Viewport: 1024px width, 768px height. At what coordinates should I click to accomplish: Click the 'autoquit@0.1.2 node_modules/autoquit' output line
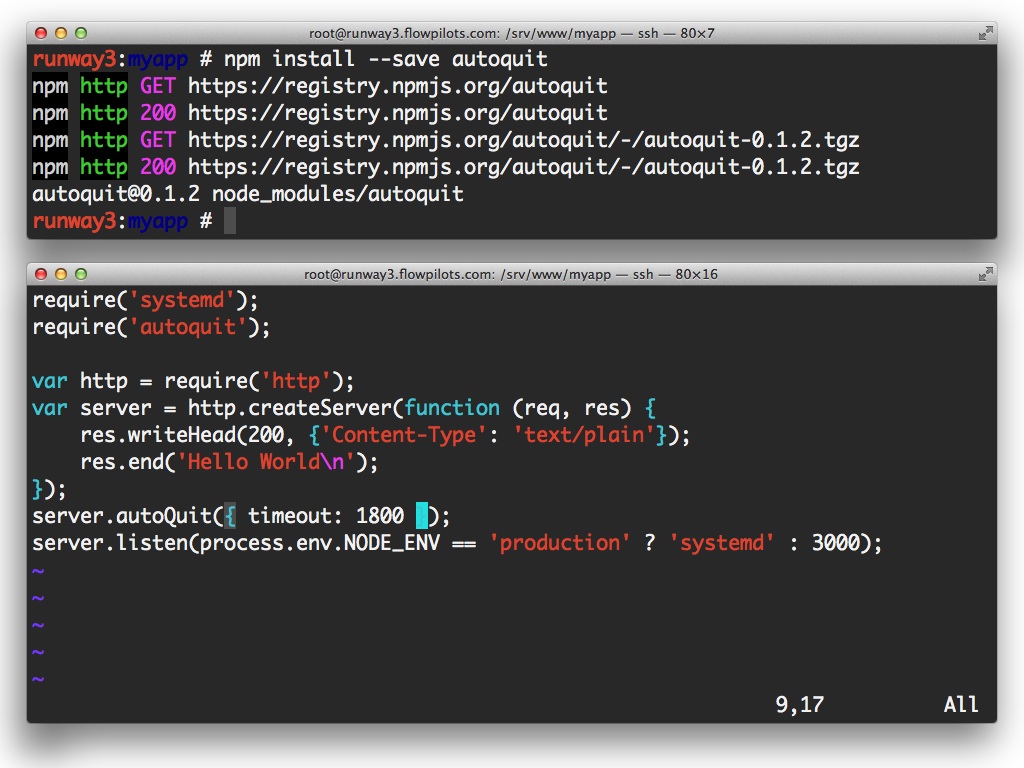click(248, 194)
